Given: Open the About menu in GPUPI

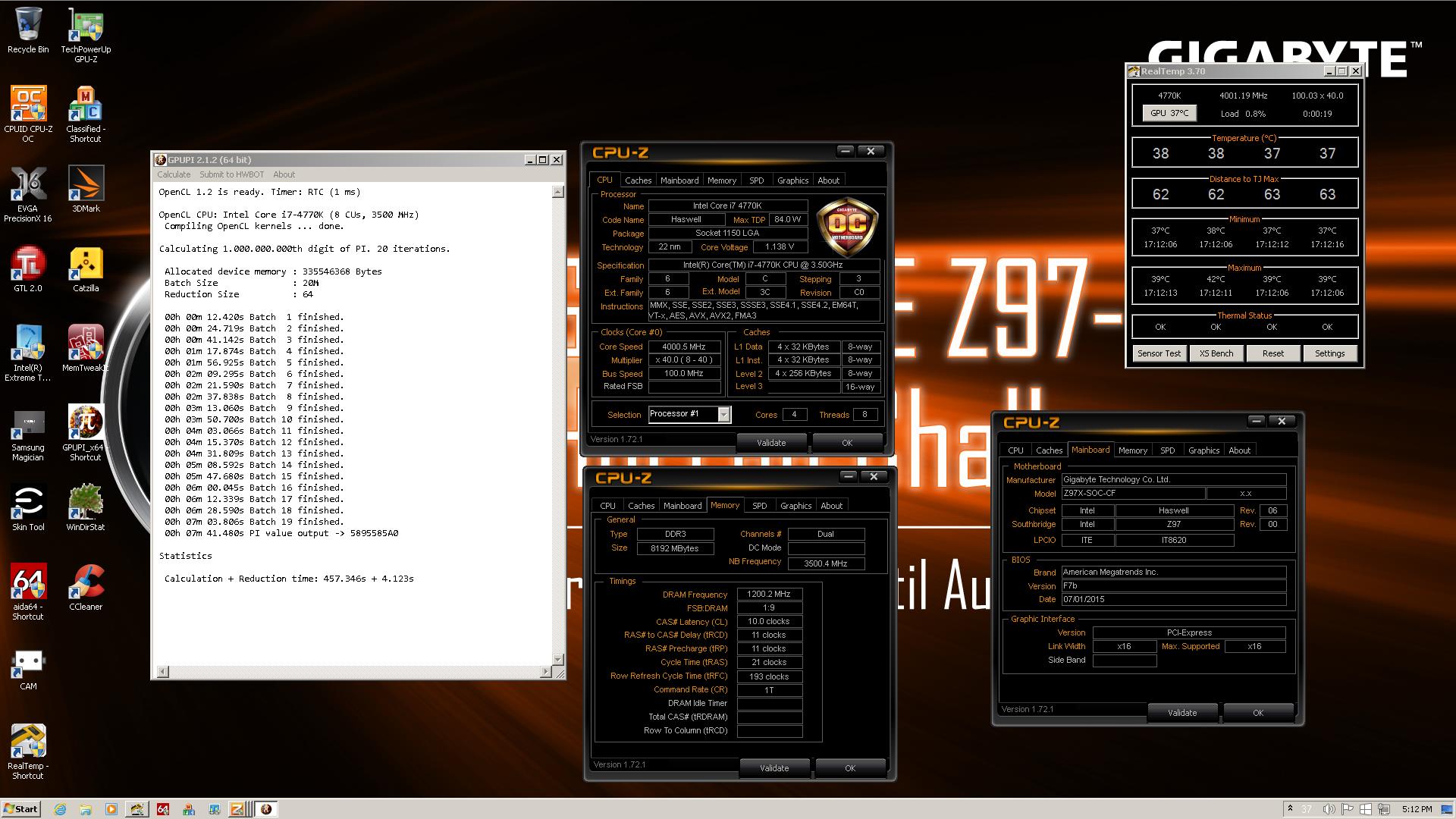Looking at the screenshot, I should click(x=284, y=174).
